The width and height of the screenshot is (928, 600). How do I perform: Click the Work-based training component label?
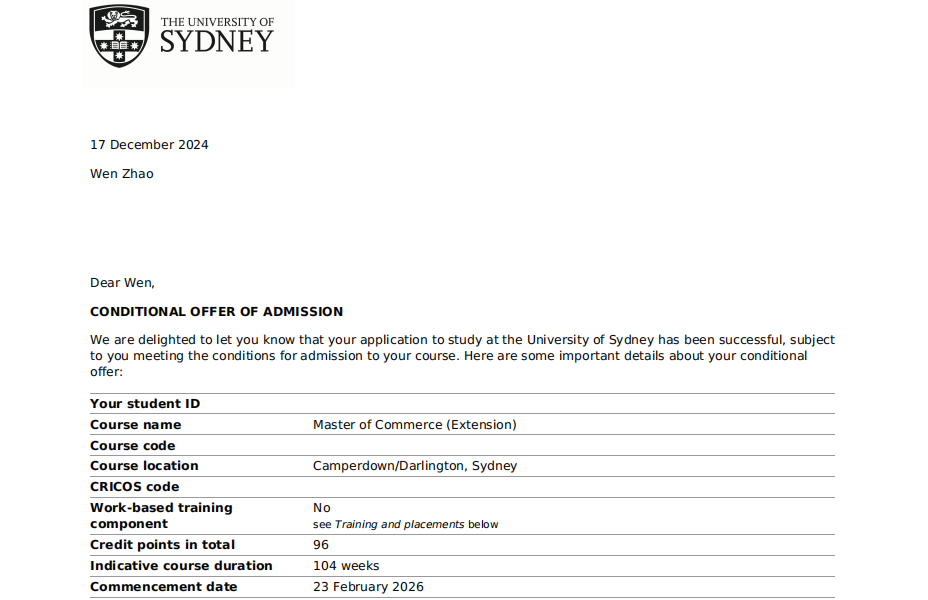(x=161, y=516)
